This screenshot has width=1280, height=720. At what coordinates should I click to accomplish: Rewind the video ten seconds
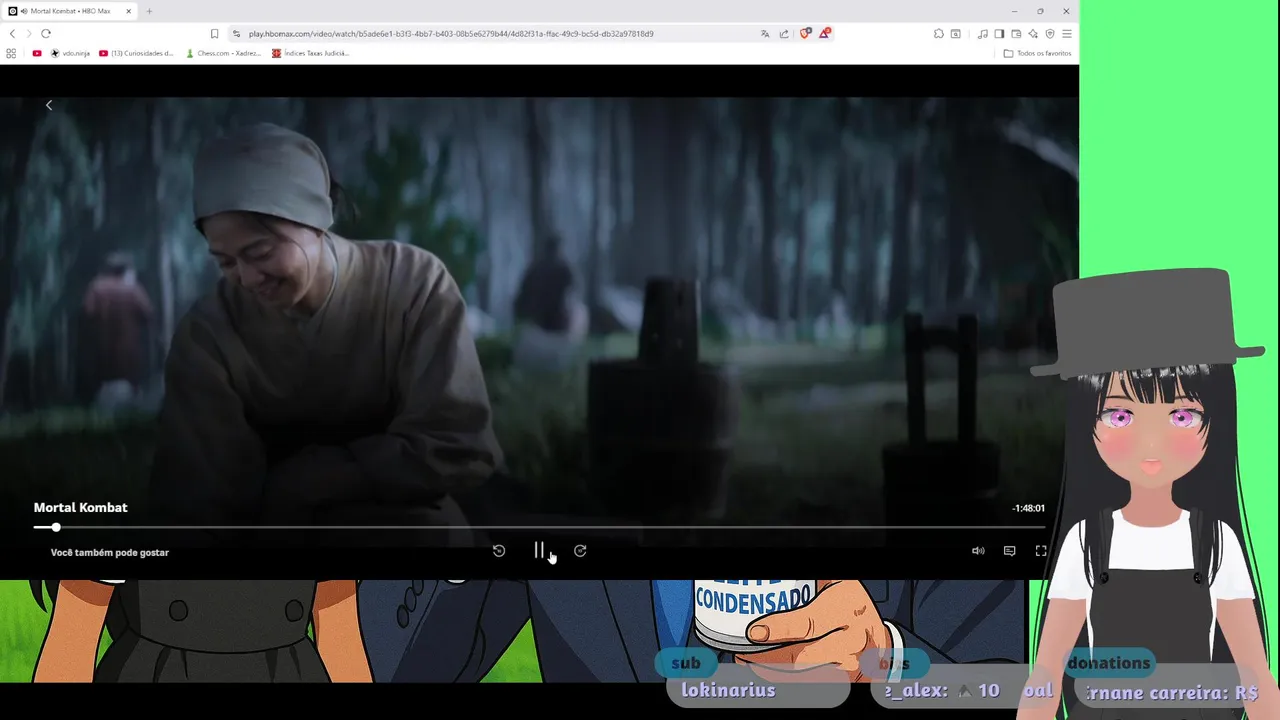[x=499, y=551]
